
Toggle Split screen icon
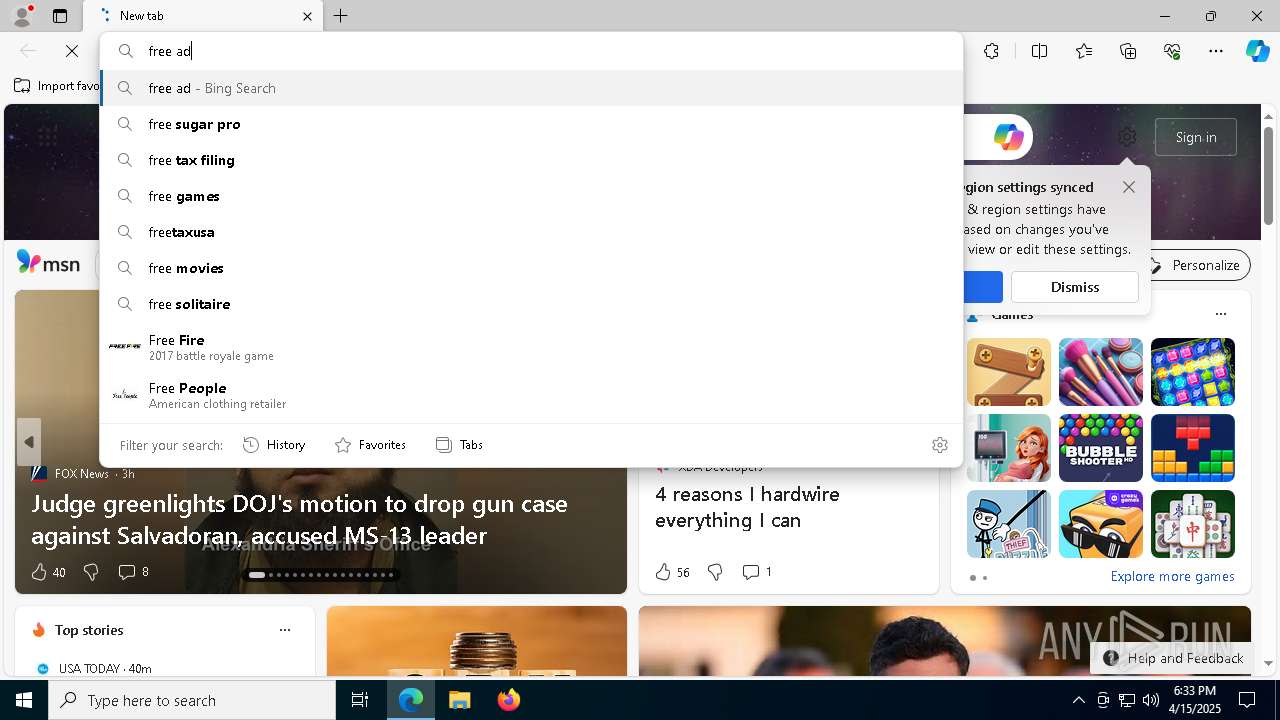1039,51
